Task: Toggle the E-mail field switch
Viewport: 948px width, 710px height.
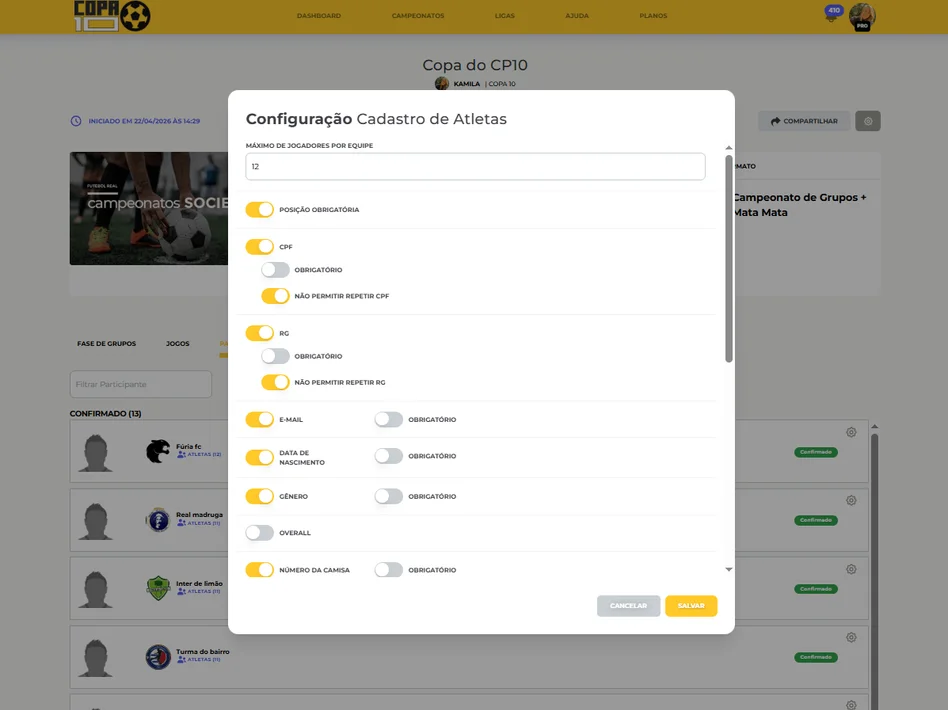Action: [x=259, y=419]
